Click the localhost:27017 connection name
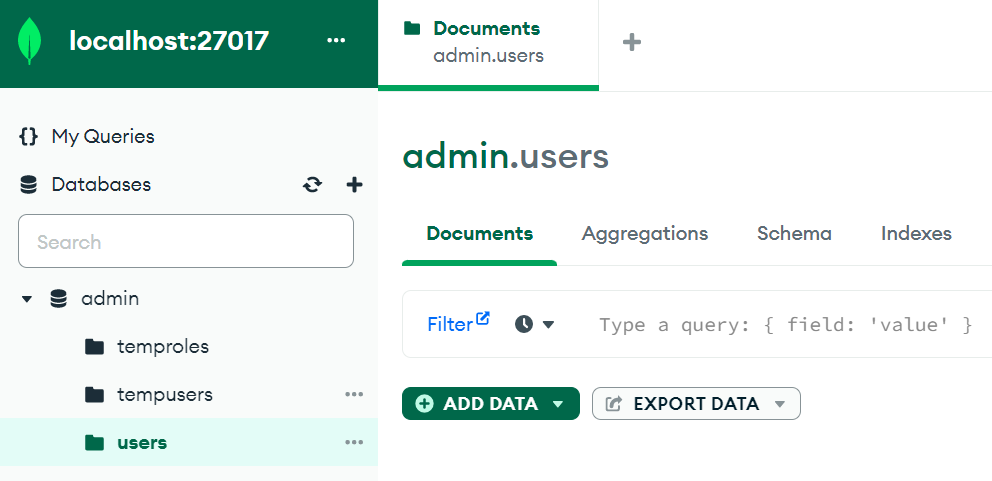The image size is (992, 481). coord(169,41)
